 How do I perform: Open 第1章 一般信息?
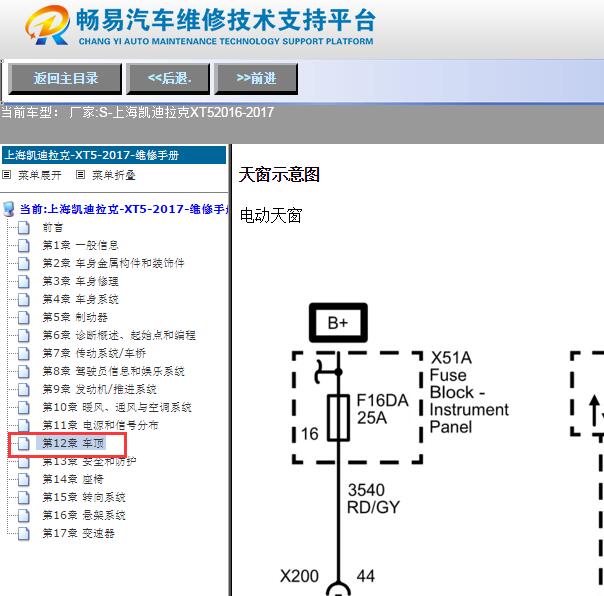point(80,245)
